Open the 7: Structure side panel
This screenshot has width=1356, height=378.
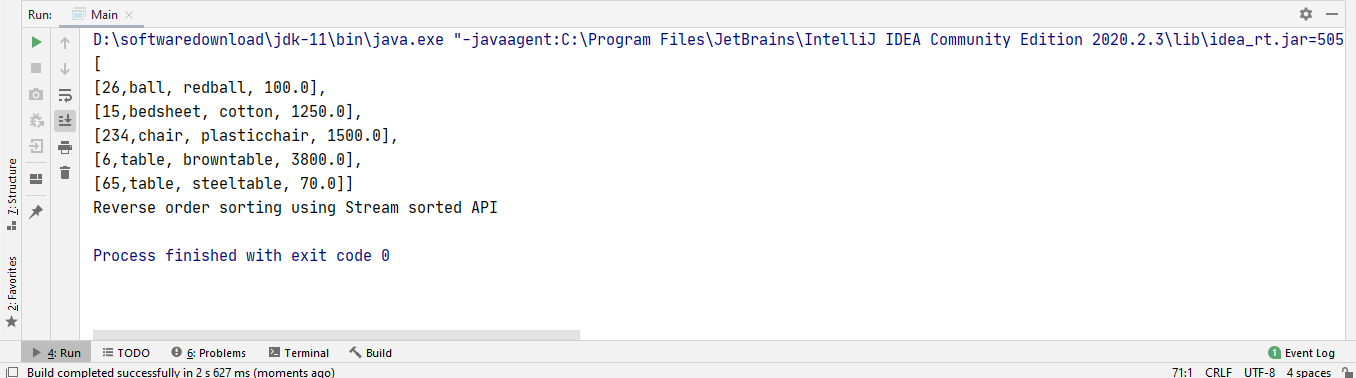coord(11,193)
